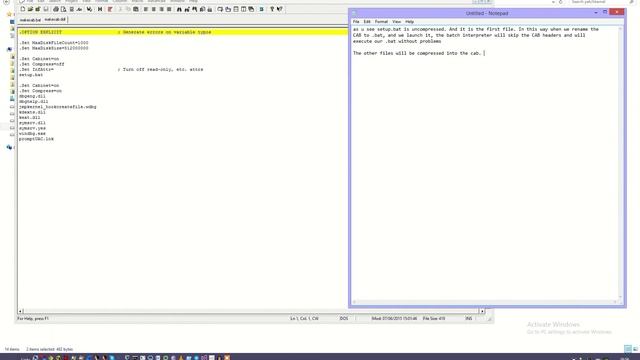Apply center alignment from the editor toolbar
Image resolution: width=640 pixels, height=360 pixels.
pyautogui.click(x=153, y=9)
